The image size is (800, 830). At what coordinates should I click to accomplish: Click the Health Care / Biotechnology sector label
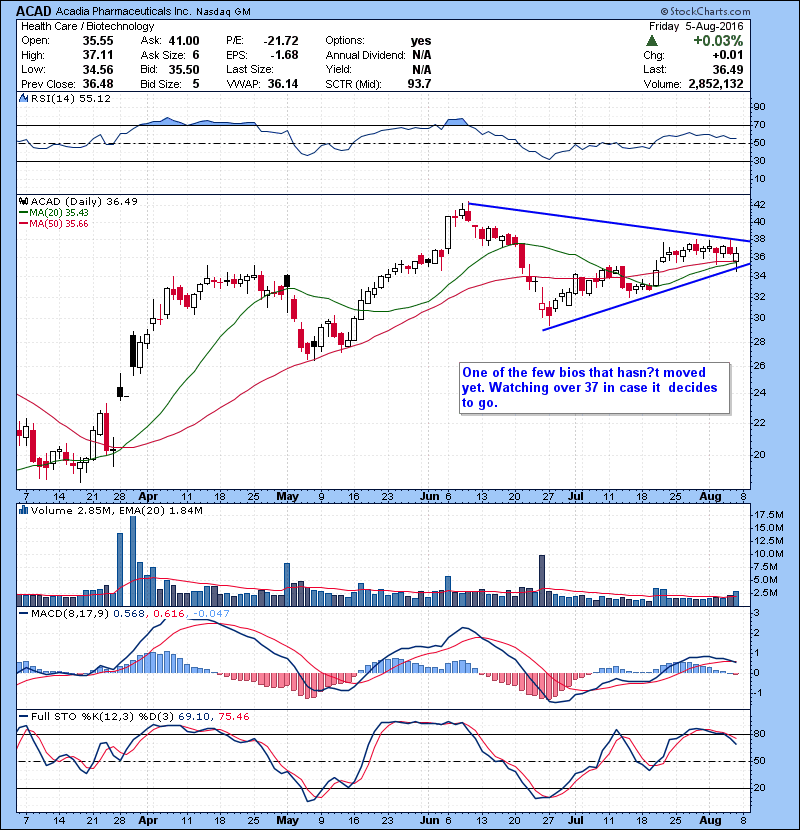(88, 26)
